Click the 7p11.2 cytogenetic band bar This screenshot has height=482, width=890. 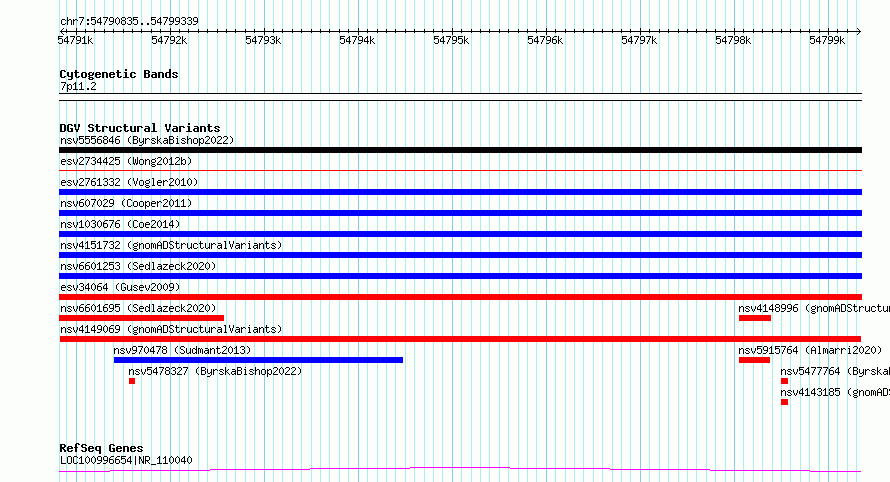[460, 97]
